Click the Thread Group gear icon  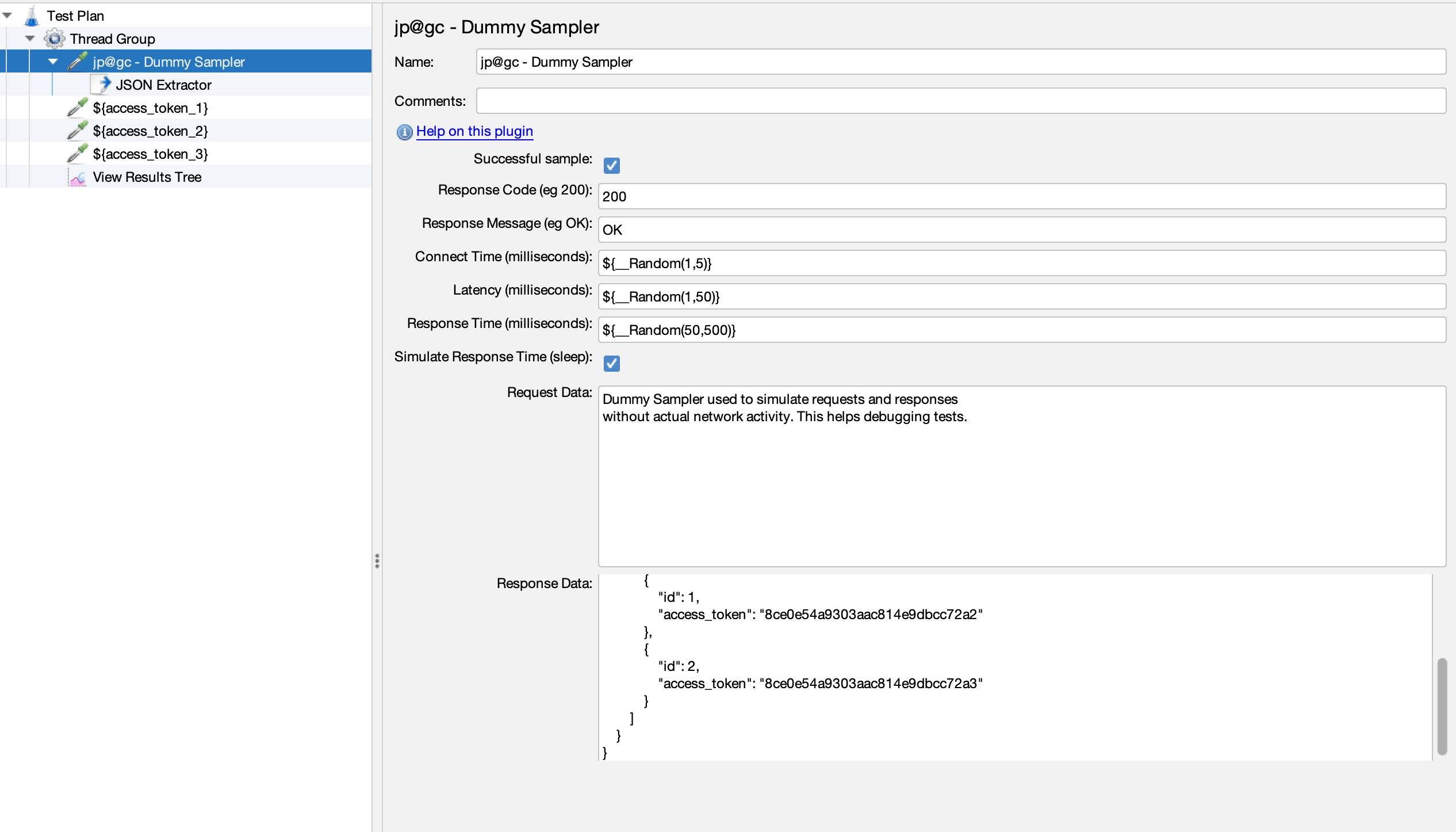[x=55, y=39]
